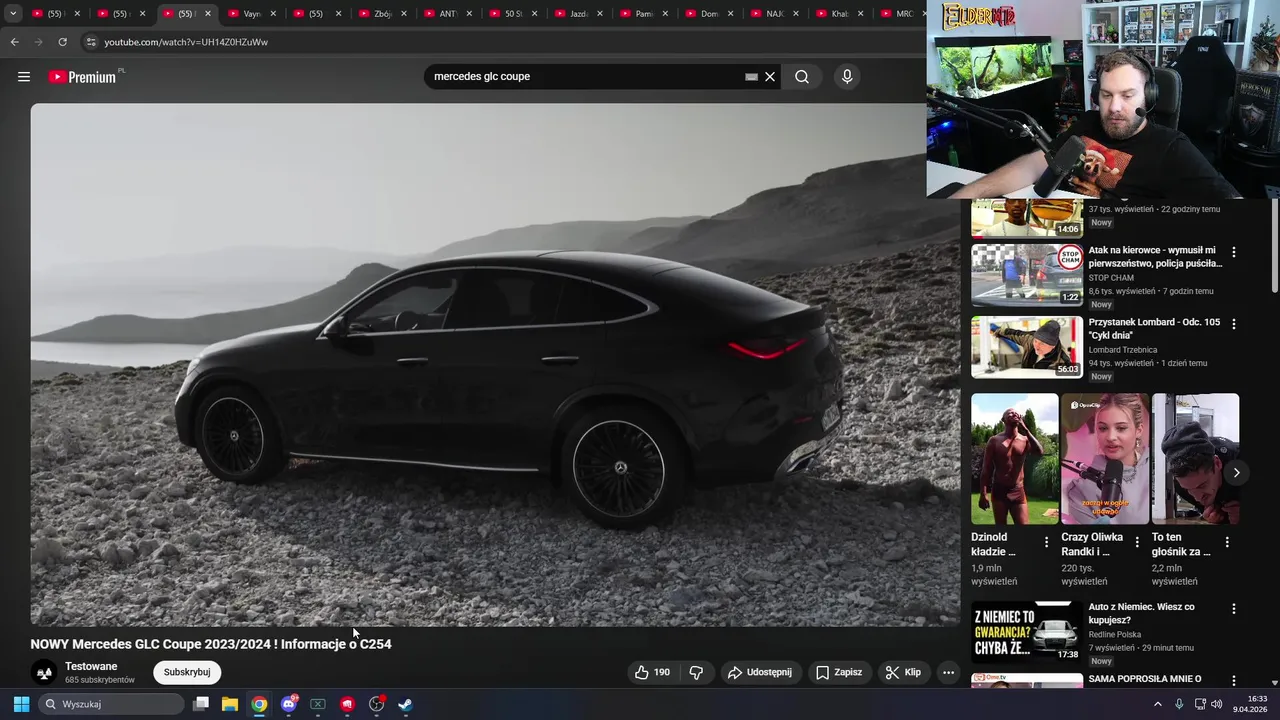Open 'Atak na kierowce' video thumbnail
The height and width of the screenshot is (720, 1280).
click(1027, 275)
